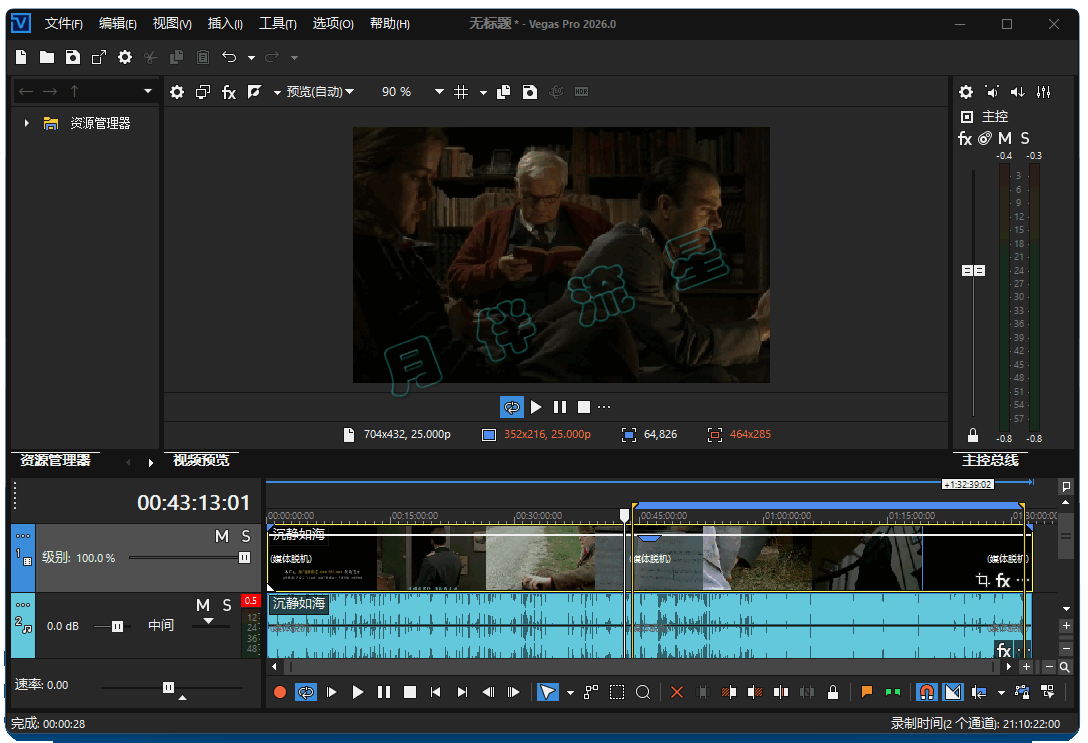Stop playback in the timeline transport bar
The height and width of the screenshot is (743, 1088).
[410, 692]
